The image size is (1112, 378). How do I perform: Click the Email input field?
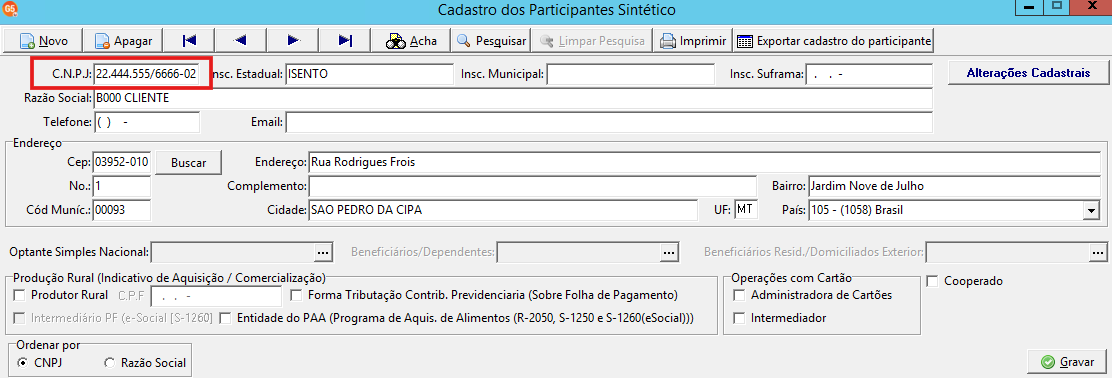[608, 123]
